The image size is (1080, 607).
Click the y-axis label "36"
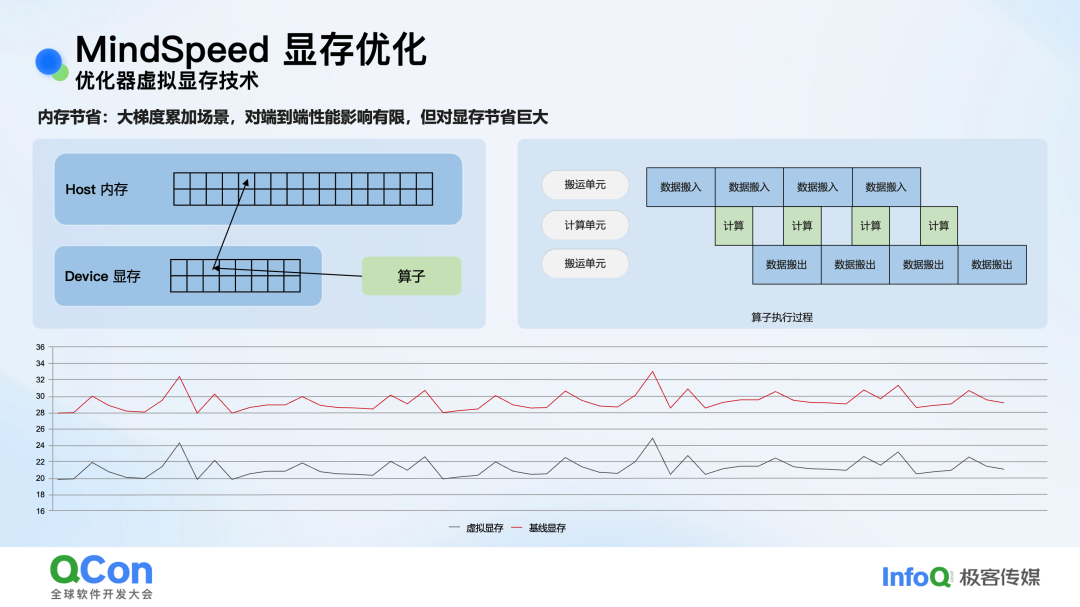pos(41,347)
